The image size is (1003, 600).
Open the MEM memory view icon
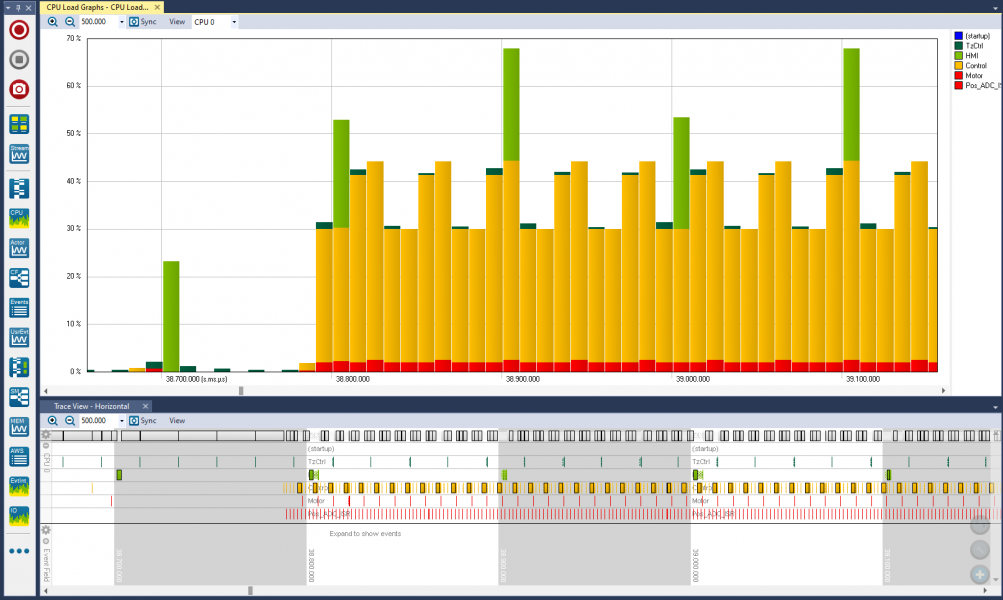pyautogui.click(x=19, y=427)
